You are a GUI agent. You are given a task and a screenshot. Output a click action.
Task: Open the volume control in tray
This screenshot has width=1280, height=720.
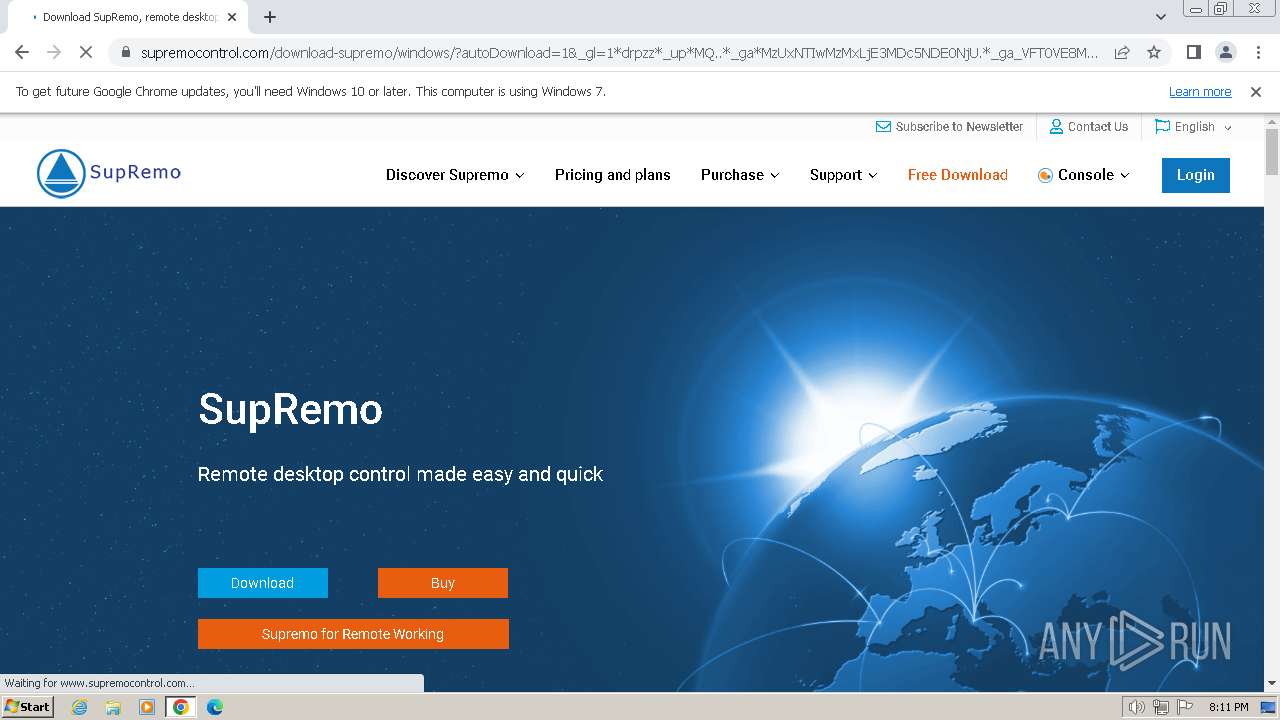[1136, 707]
